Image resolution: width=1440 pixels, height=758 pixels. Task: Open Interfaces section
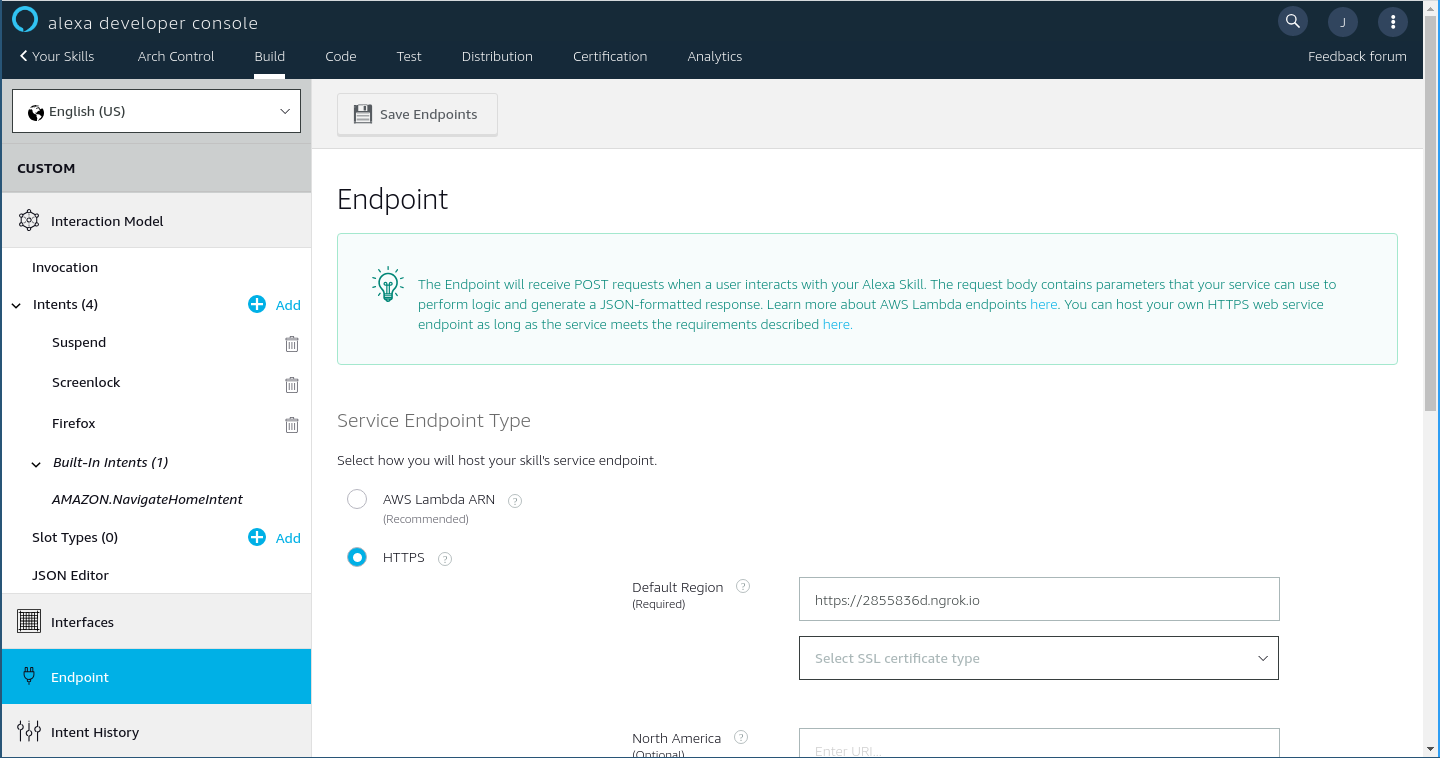tap(155, 621)
